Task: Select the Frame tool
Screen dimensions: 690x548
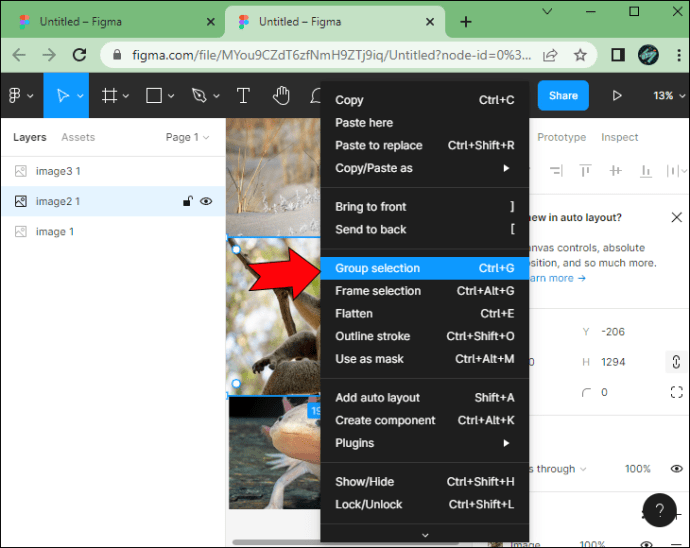Action: 109,96
